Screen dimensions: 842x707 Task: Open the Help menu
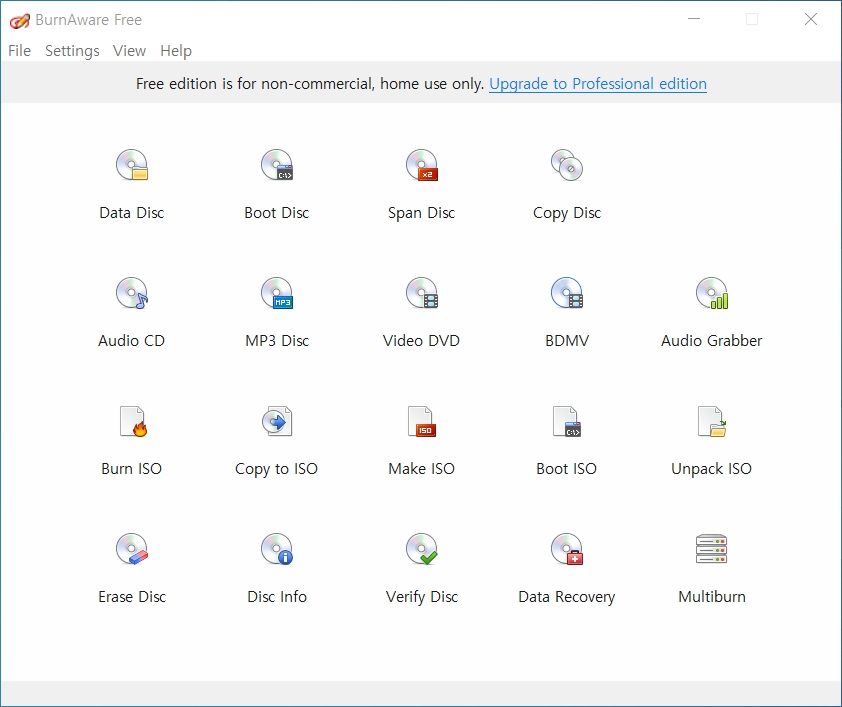coord(176,50)
